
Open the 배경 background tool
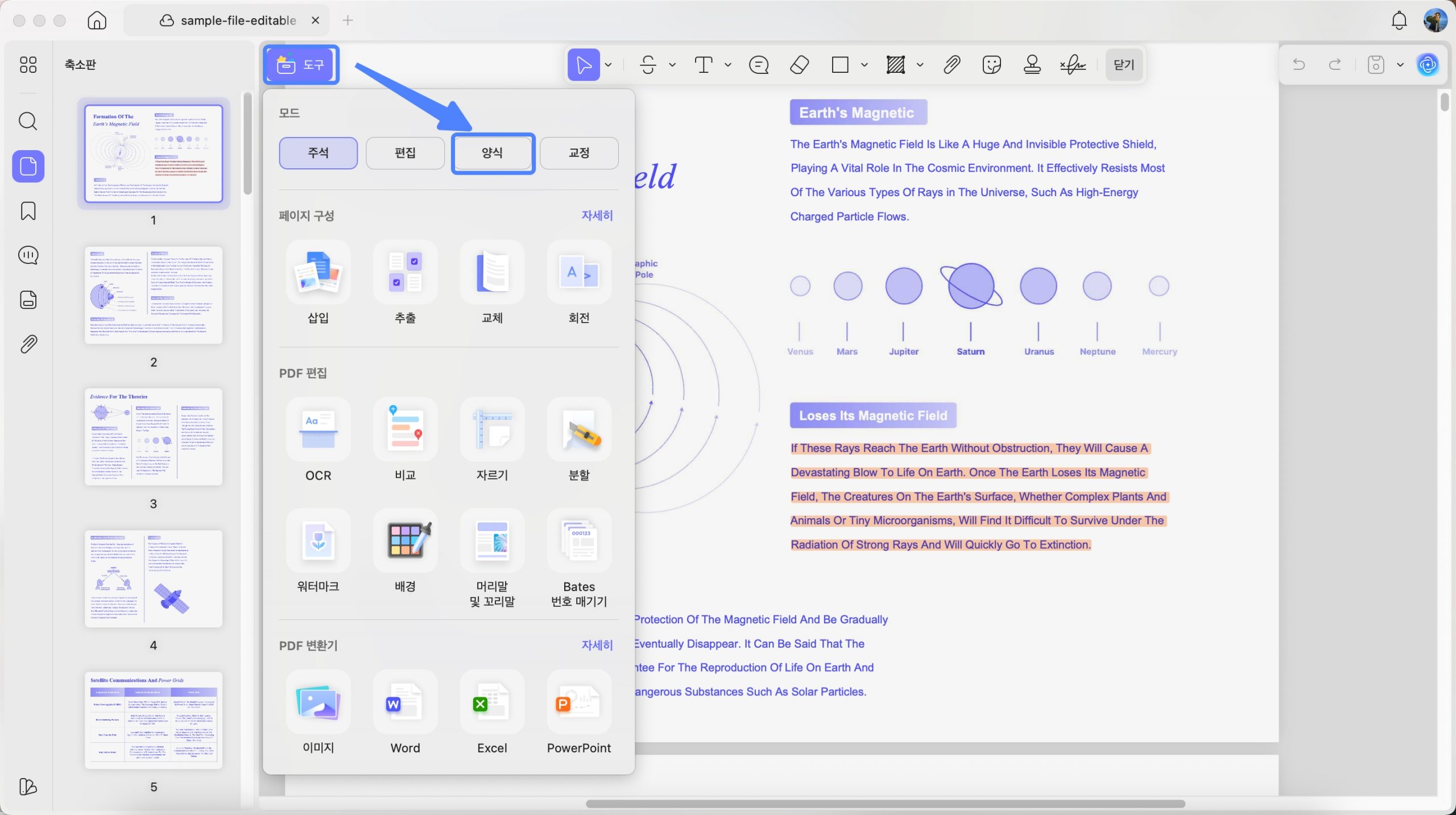[x=405, y=552]
